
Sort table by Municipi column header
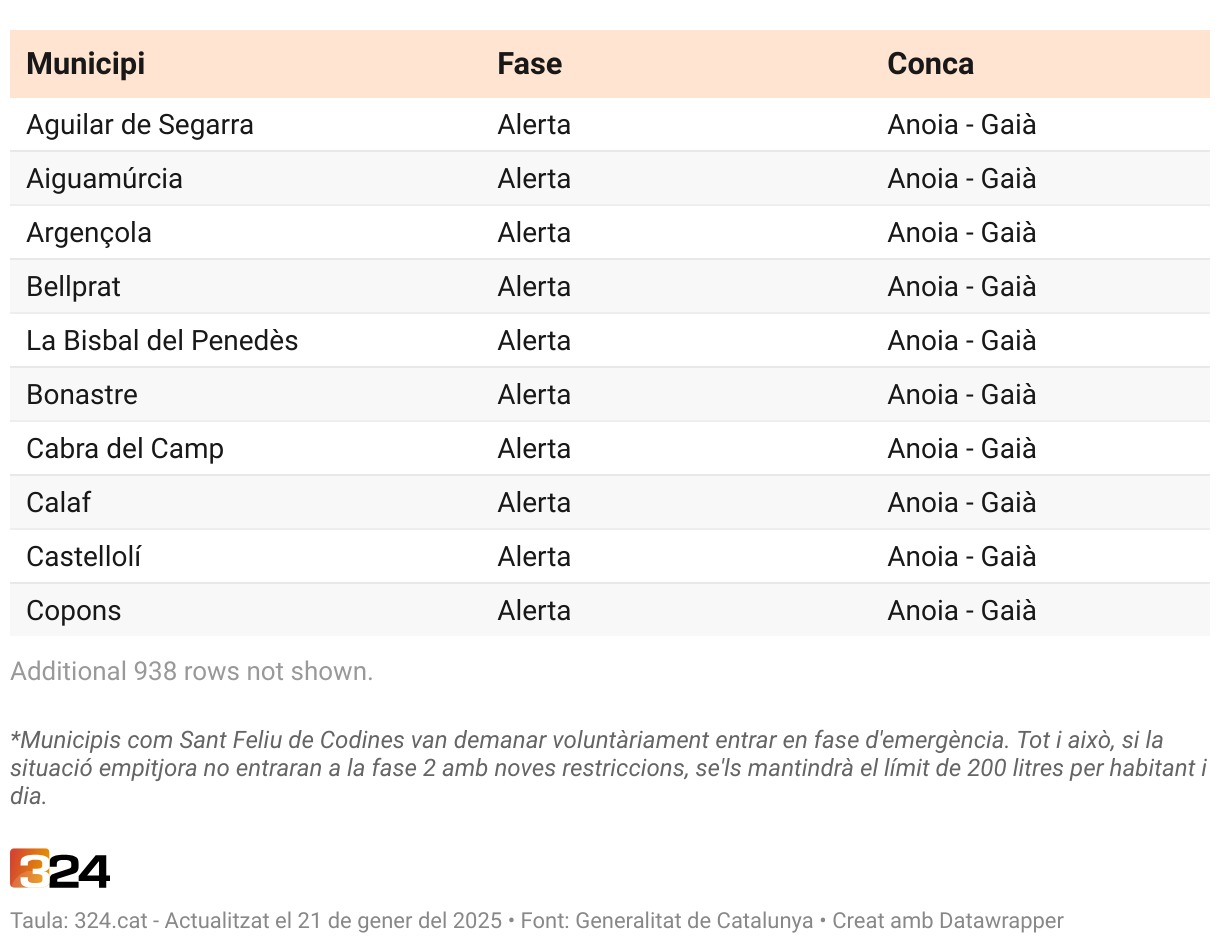pyautogui.click(x=86, y=64)
